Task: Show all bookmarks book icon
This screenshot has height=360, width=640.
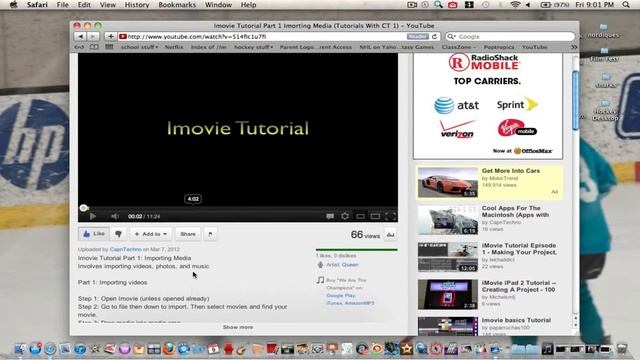Action: tap(94, 47)
